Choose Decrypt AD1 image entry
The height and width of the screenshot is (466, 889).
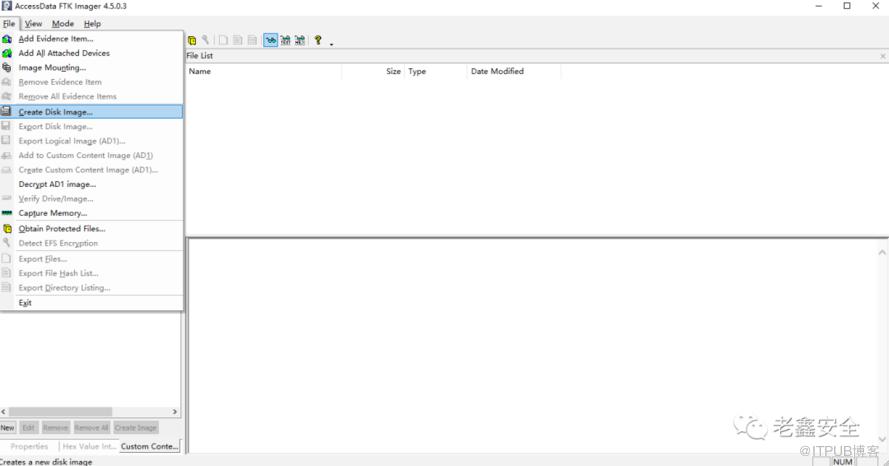(92, 184)
